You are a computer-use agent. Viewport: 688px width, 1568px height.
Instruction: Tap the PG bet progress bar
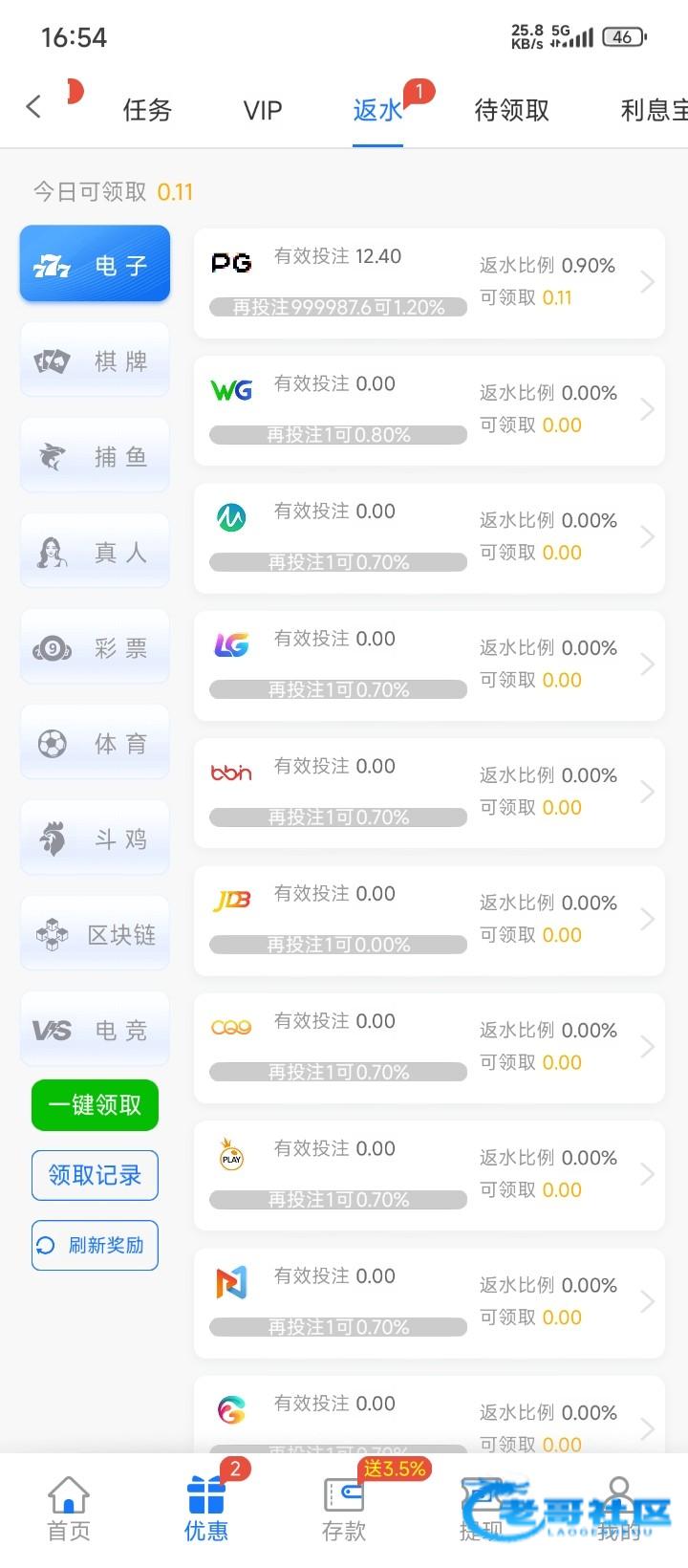(338, 307)
